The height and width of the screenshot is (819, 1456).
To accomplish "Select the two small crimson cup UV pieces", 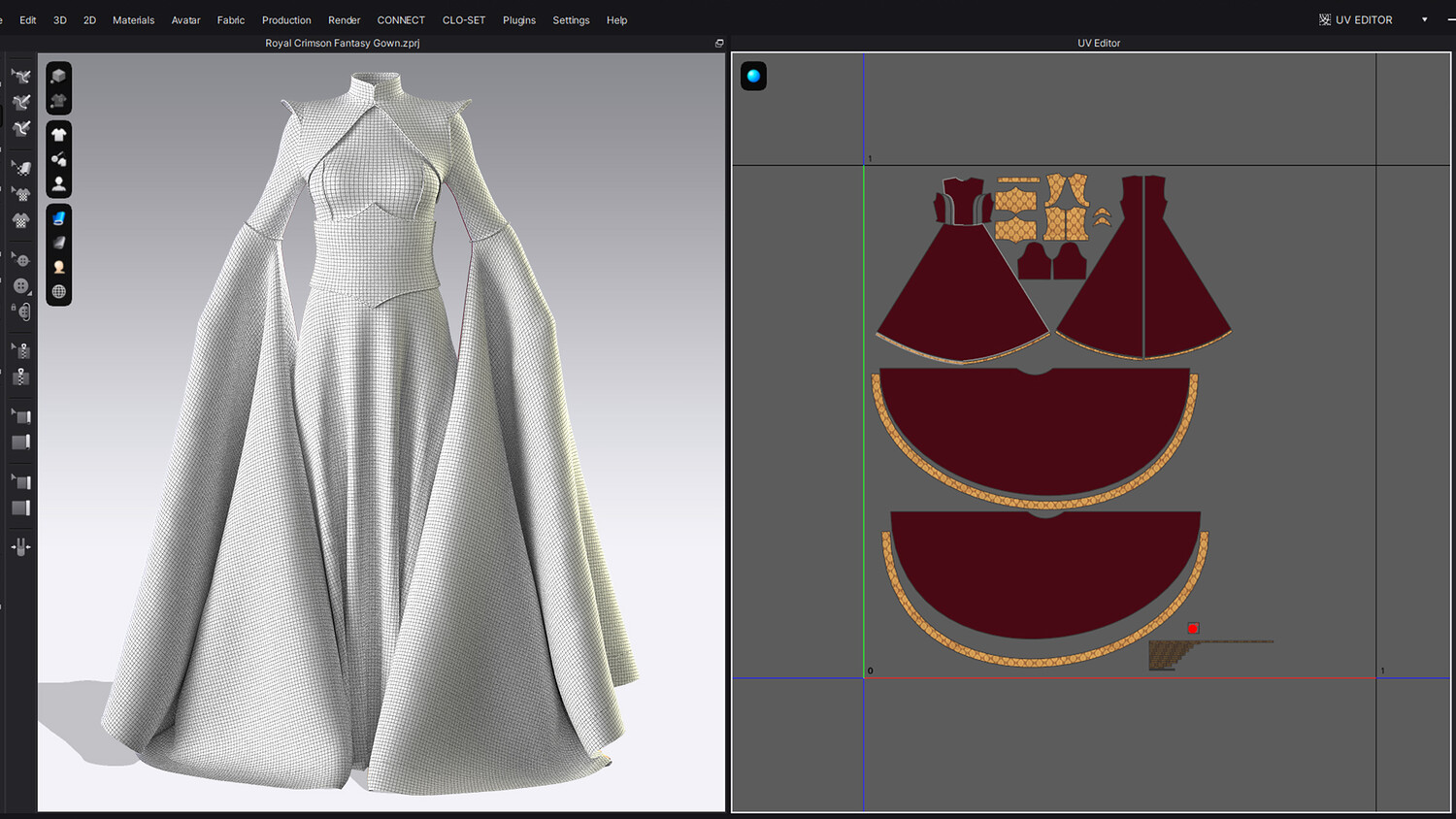I will click(x=1052, y=261).
